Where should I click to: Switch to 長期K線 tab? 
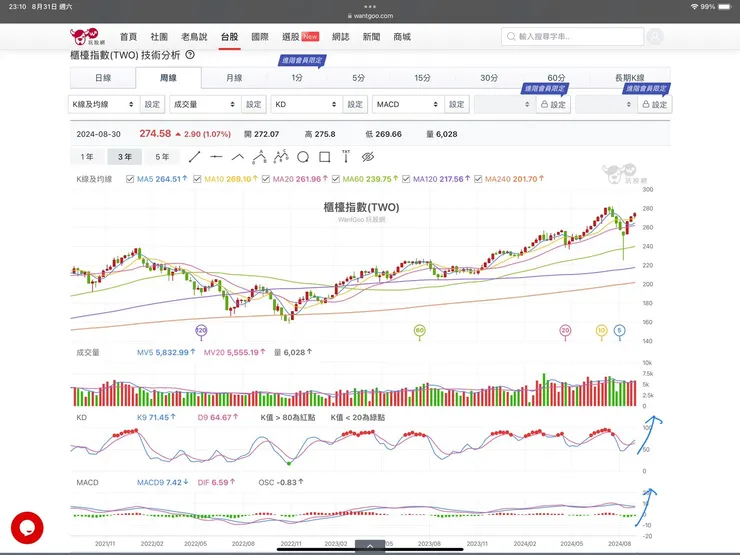click(x=630, y=78)
